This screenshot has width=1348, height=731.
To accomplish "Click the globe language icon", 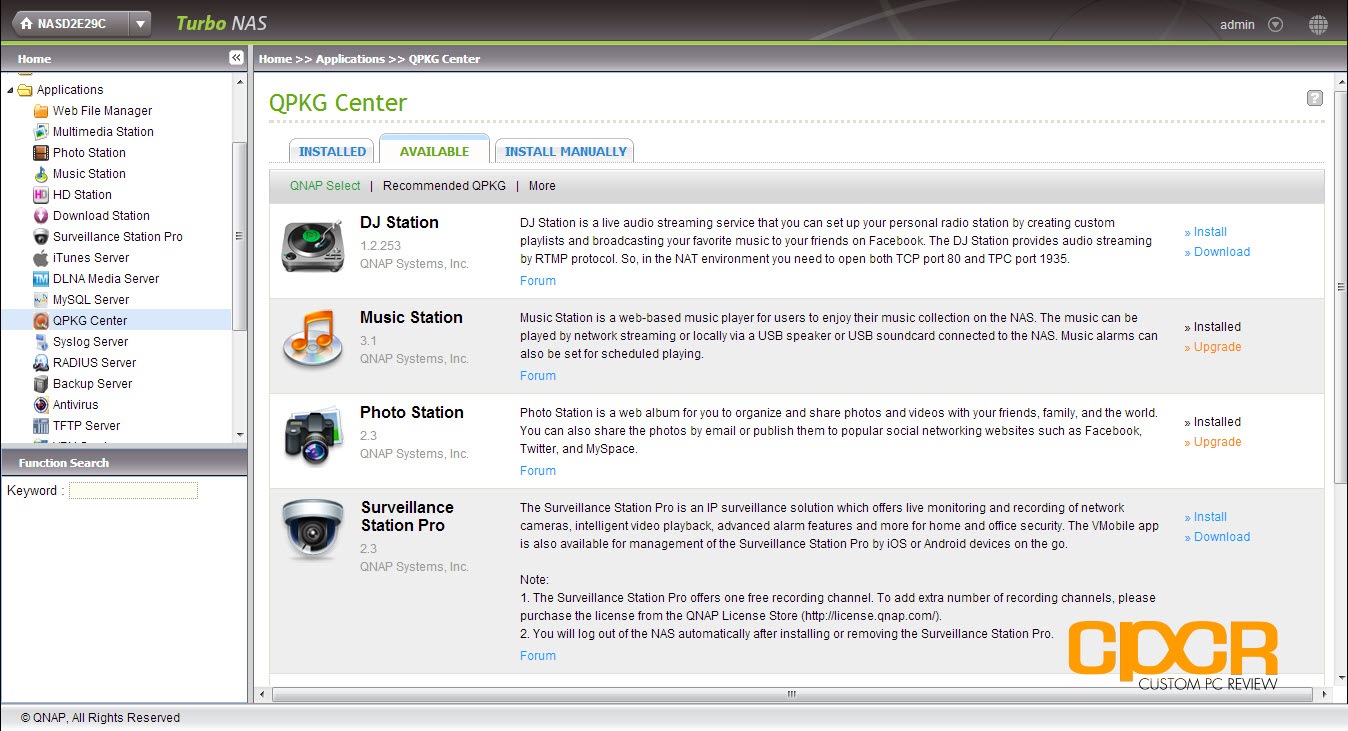I will click(1318, 25).
